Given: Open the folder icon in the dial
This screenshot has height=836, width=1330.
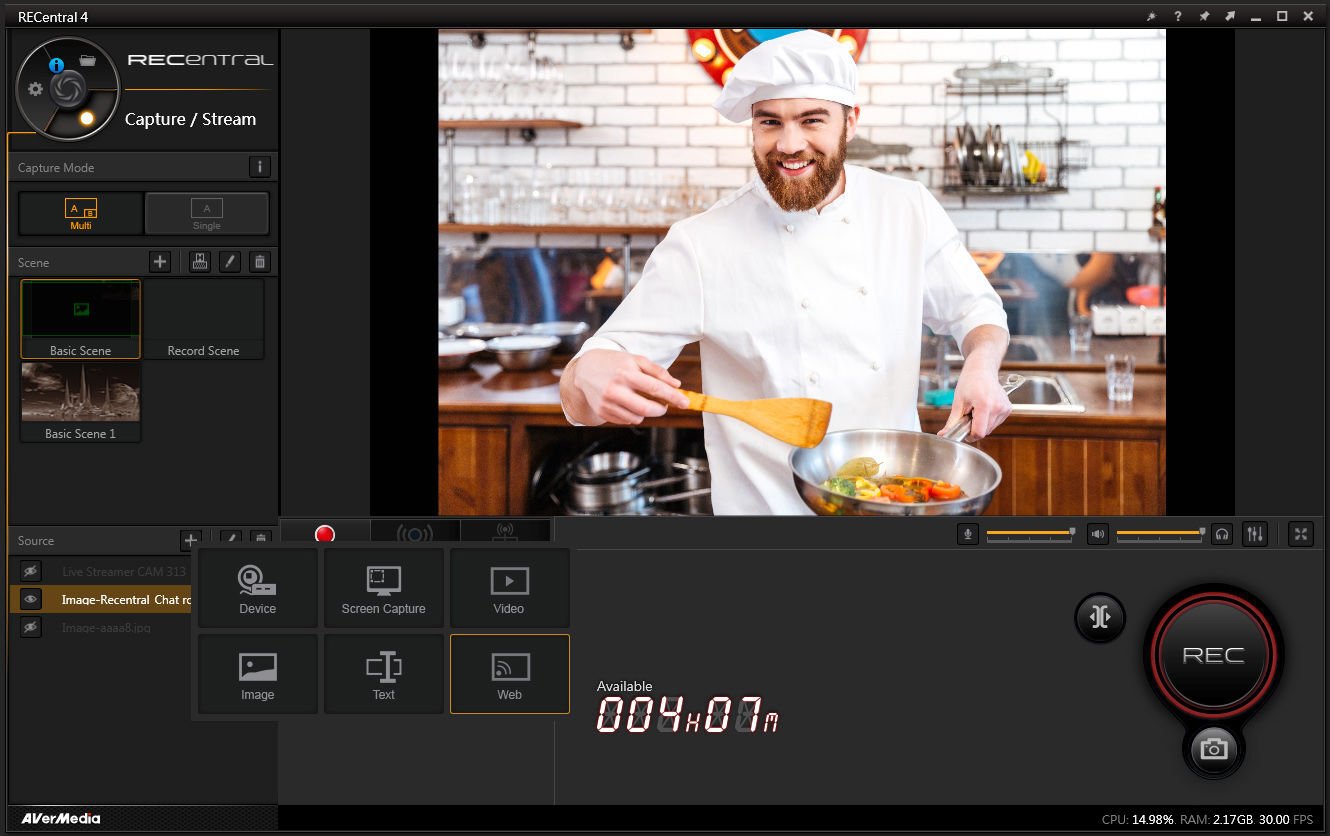Looking at the screenshot, I should pyautogui.click(x=87, y=60).
